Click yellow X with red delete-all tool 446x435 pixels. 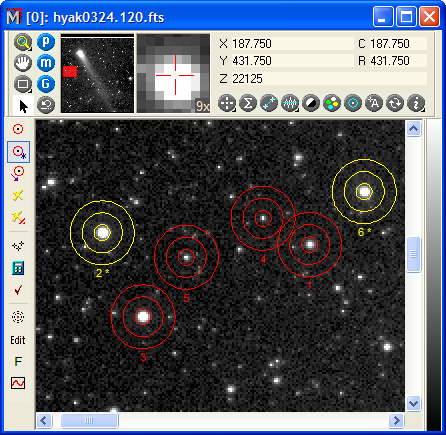18,217
